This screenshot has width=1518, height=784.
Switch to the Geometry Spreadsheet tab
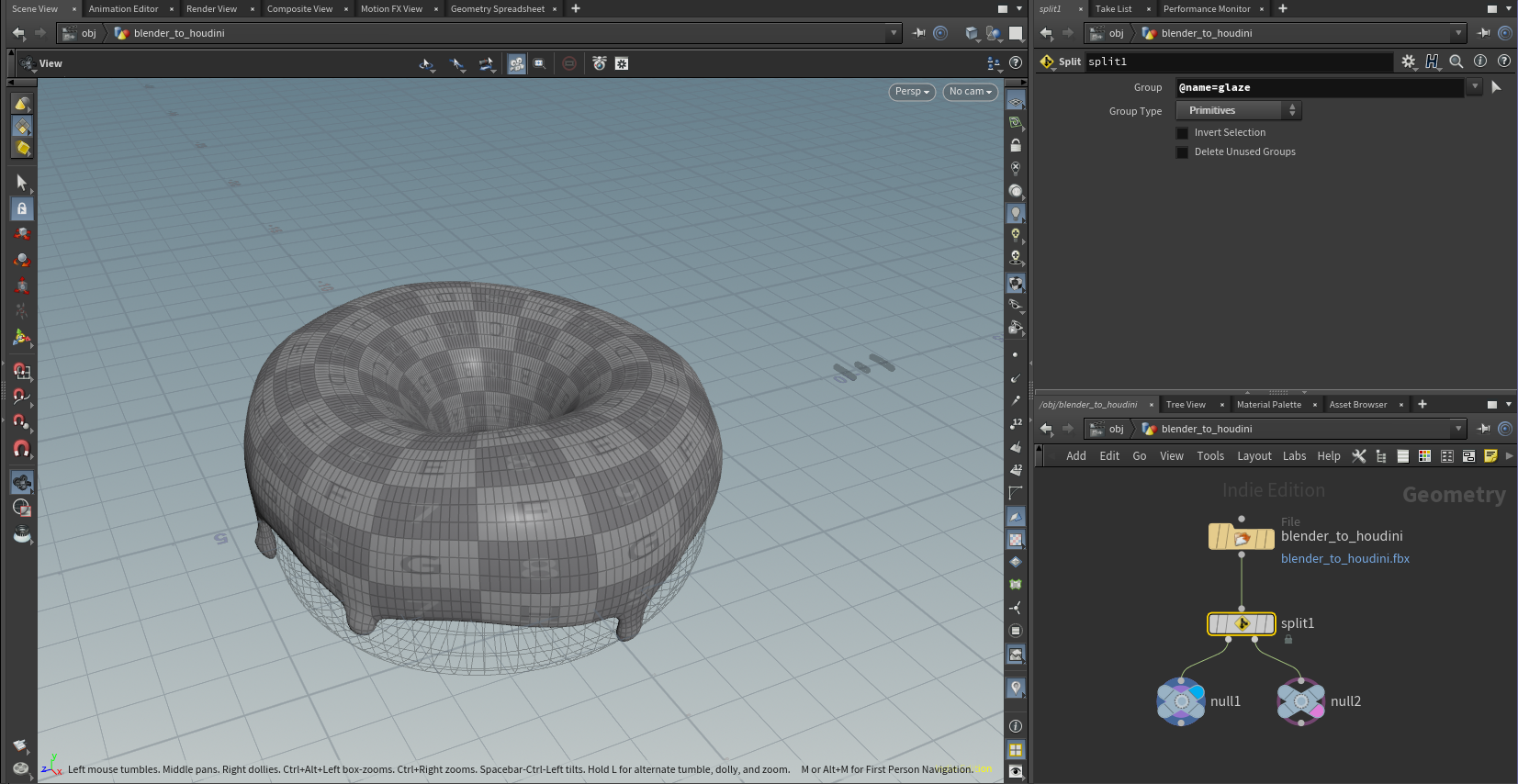tap(497, 9)
